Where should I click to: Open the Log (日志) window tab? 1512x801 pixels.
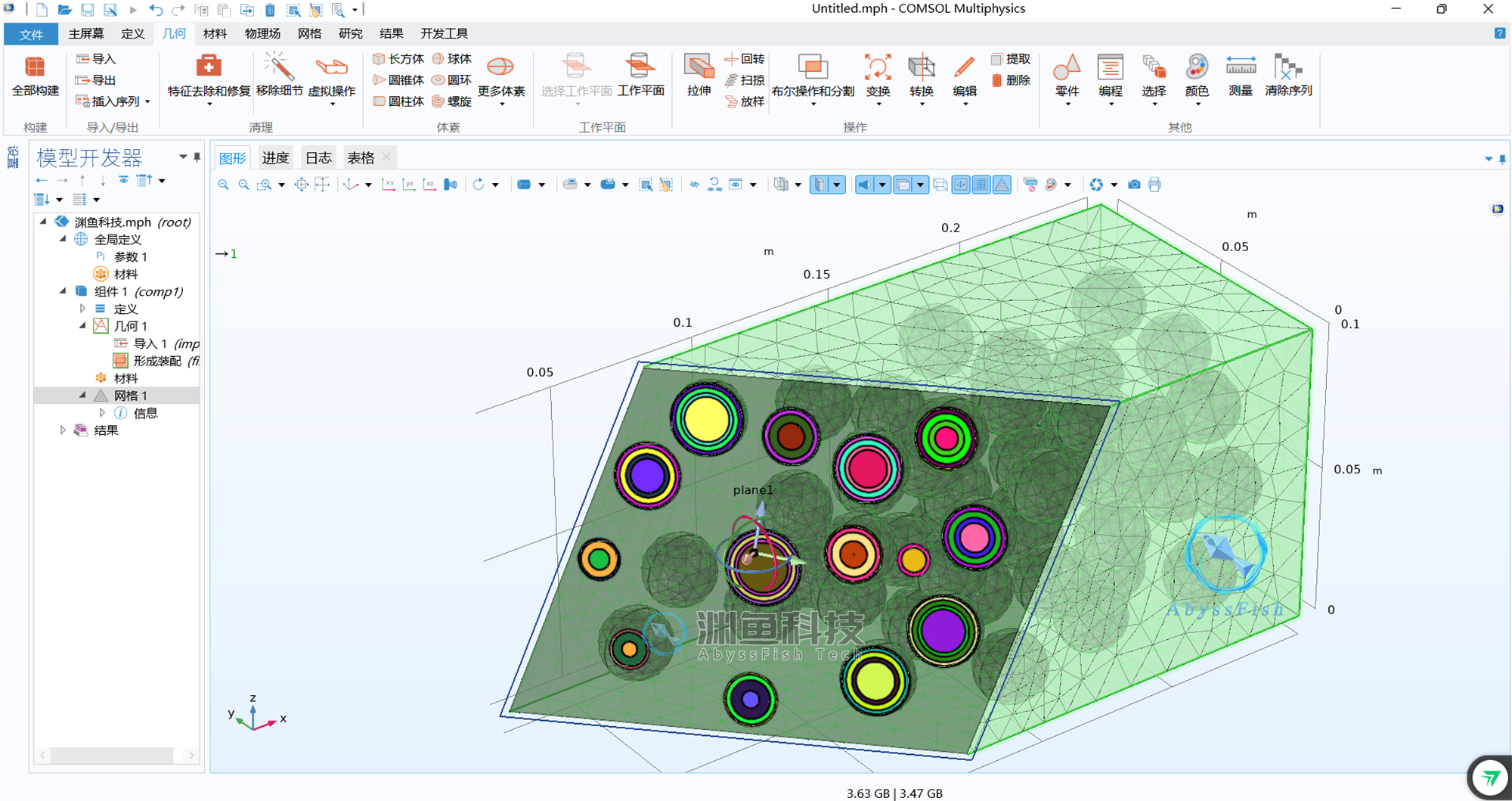coord(318,157)
